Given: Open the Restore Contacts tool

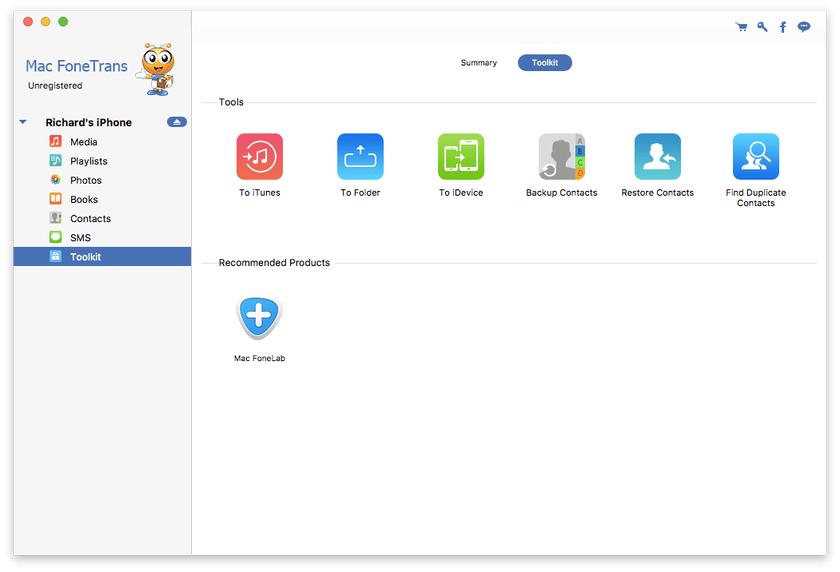Looking at the screenshot, I should [x=657, y=156].
